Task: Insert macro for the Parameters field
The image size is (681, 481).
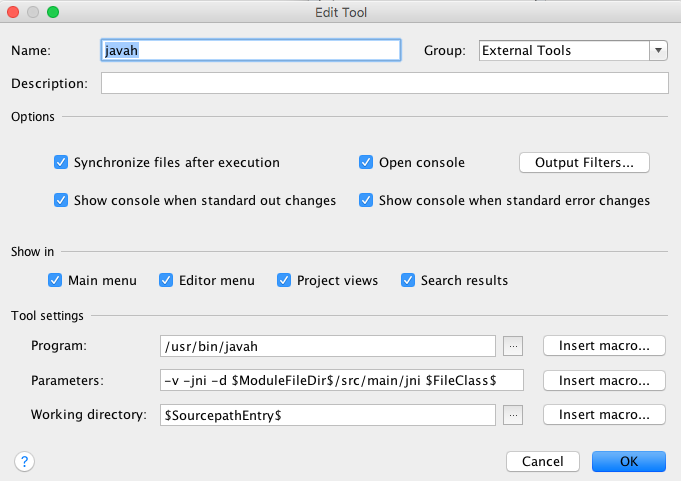Action: pyautogui.click(x=604, y=380)
